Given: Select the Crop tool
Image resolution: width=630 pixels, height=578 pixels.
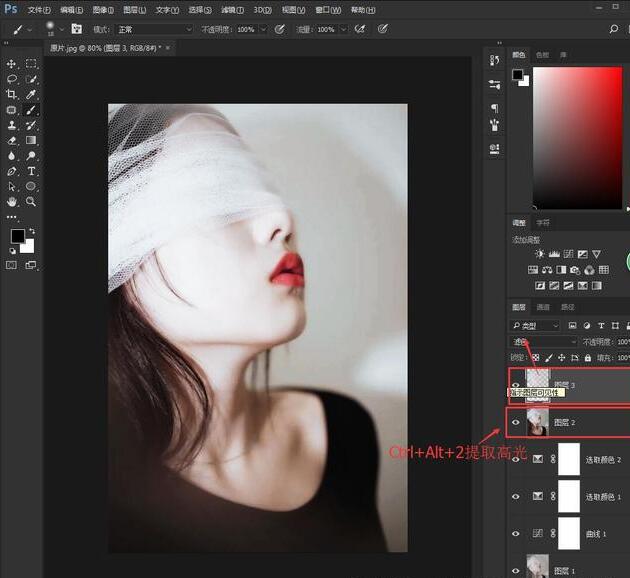Looking at the screenshot, I should [12, 94].
